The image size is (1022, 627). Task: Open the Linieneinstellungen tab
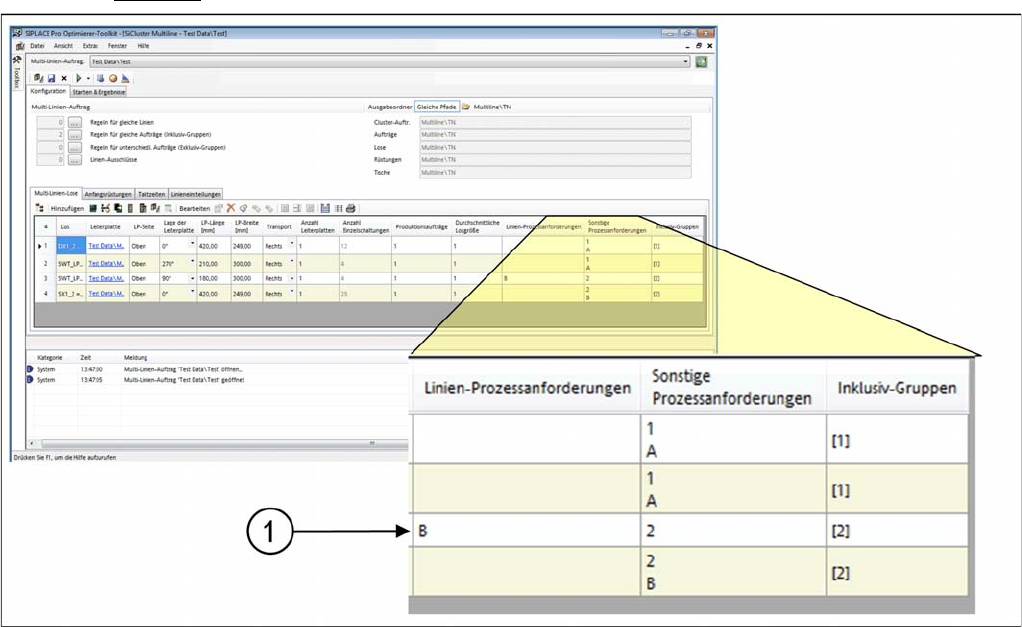[x=196, y=194]
